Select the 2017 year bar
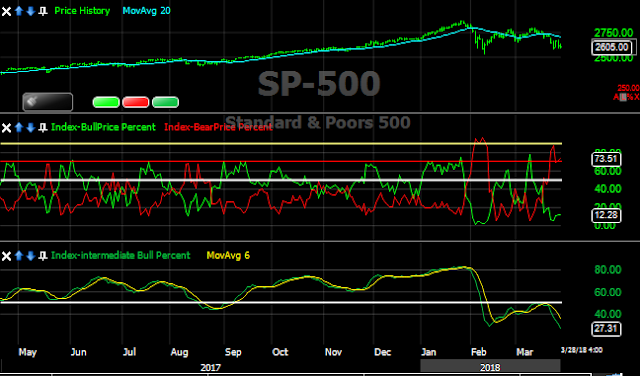Viewport: 640px width, 376px height. click(x=211, y=367)
